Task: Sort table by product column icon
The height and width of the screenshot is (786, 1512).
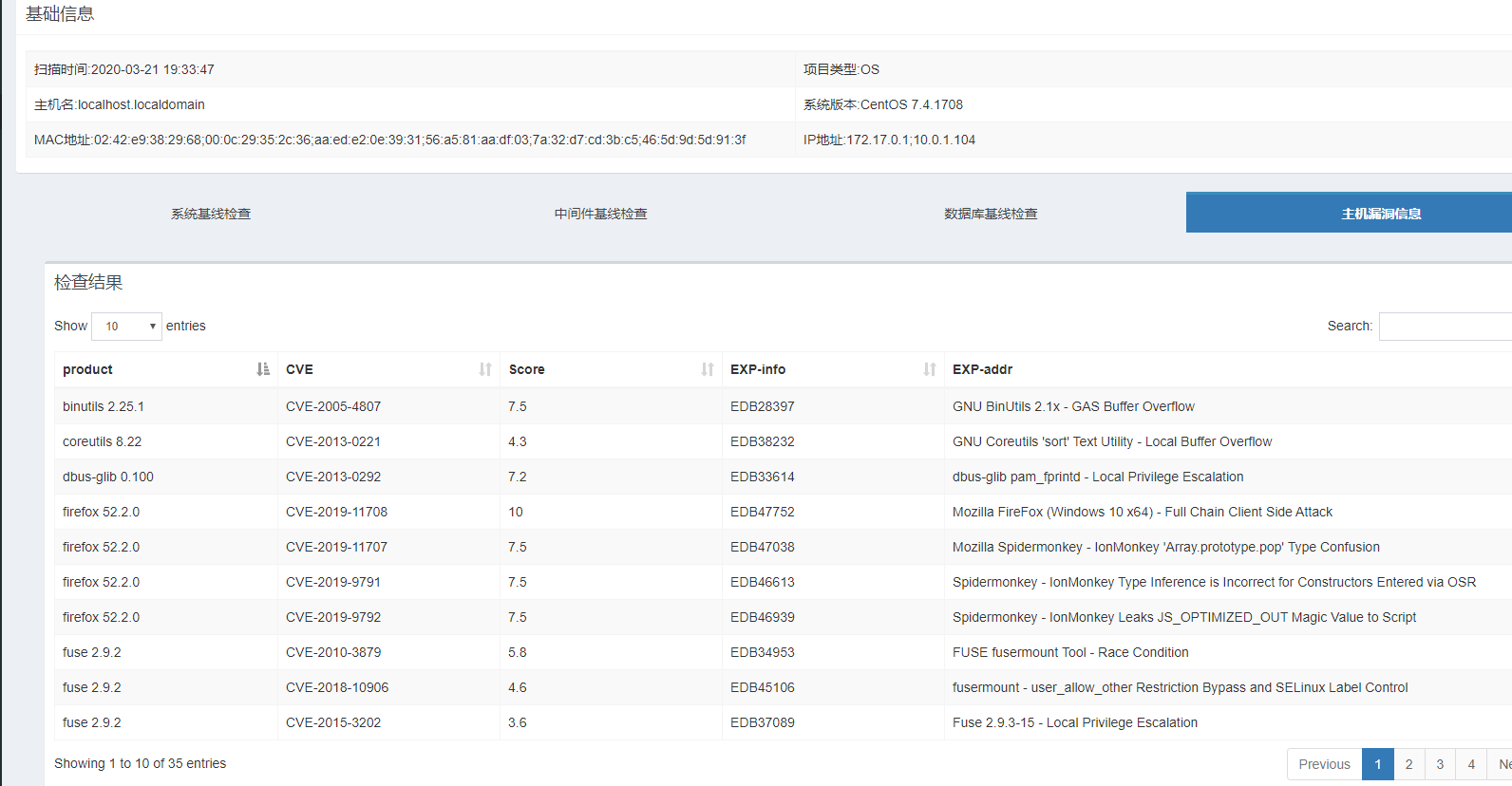Action: point(263,369)
